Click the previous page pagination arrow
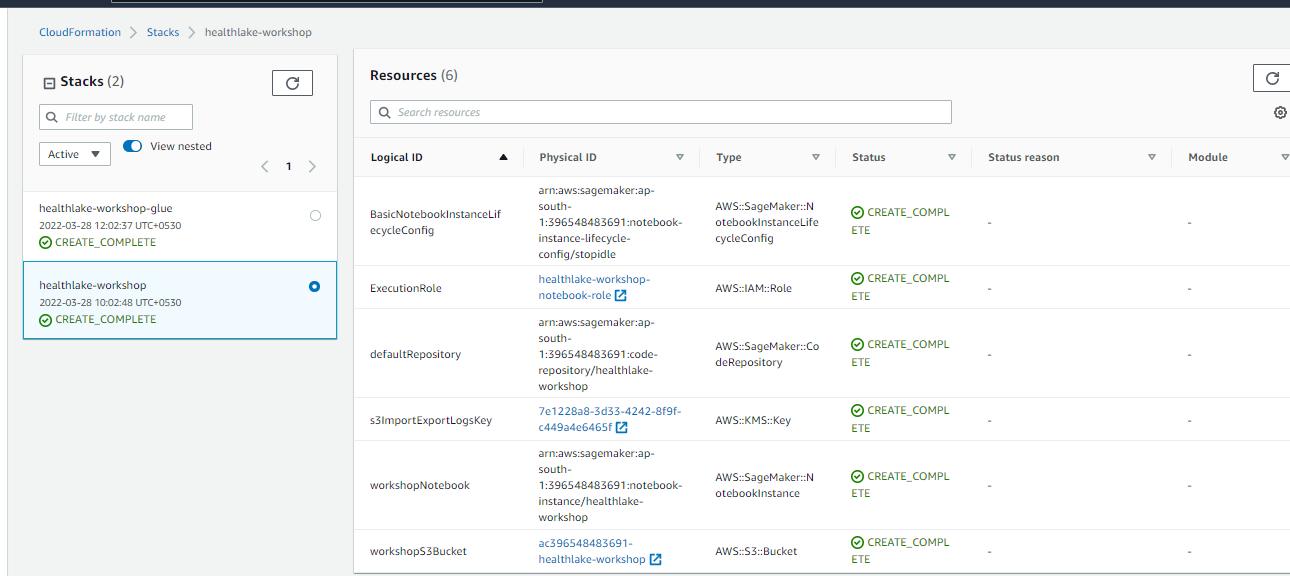The image size is (1290, 576). 265,167
